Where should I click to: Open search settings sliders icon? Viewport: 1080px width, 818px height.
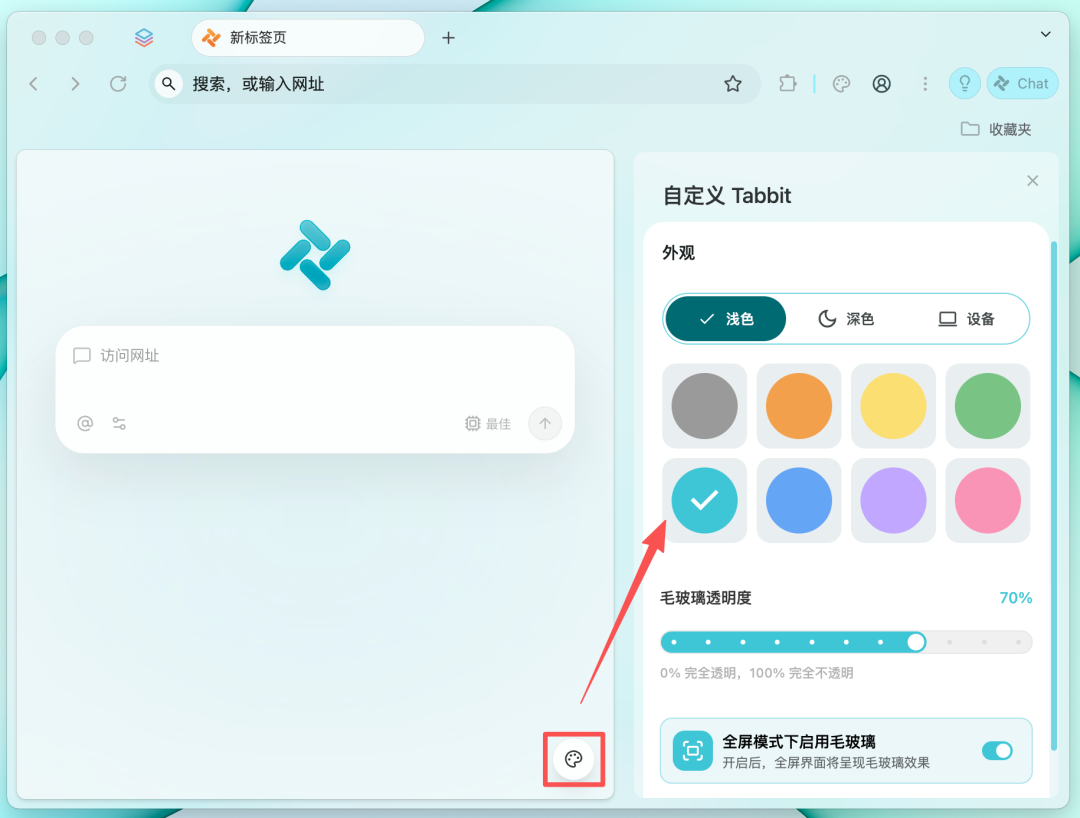118,423
